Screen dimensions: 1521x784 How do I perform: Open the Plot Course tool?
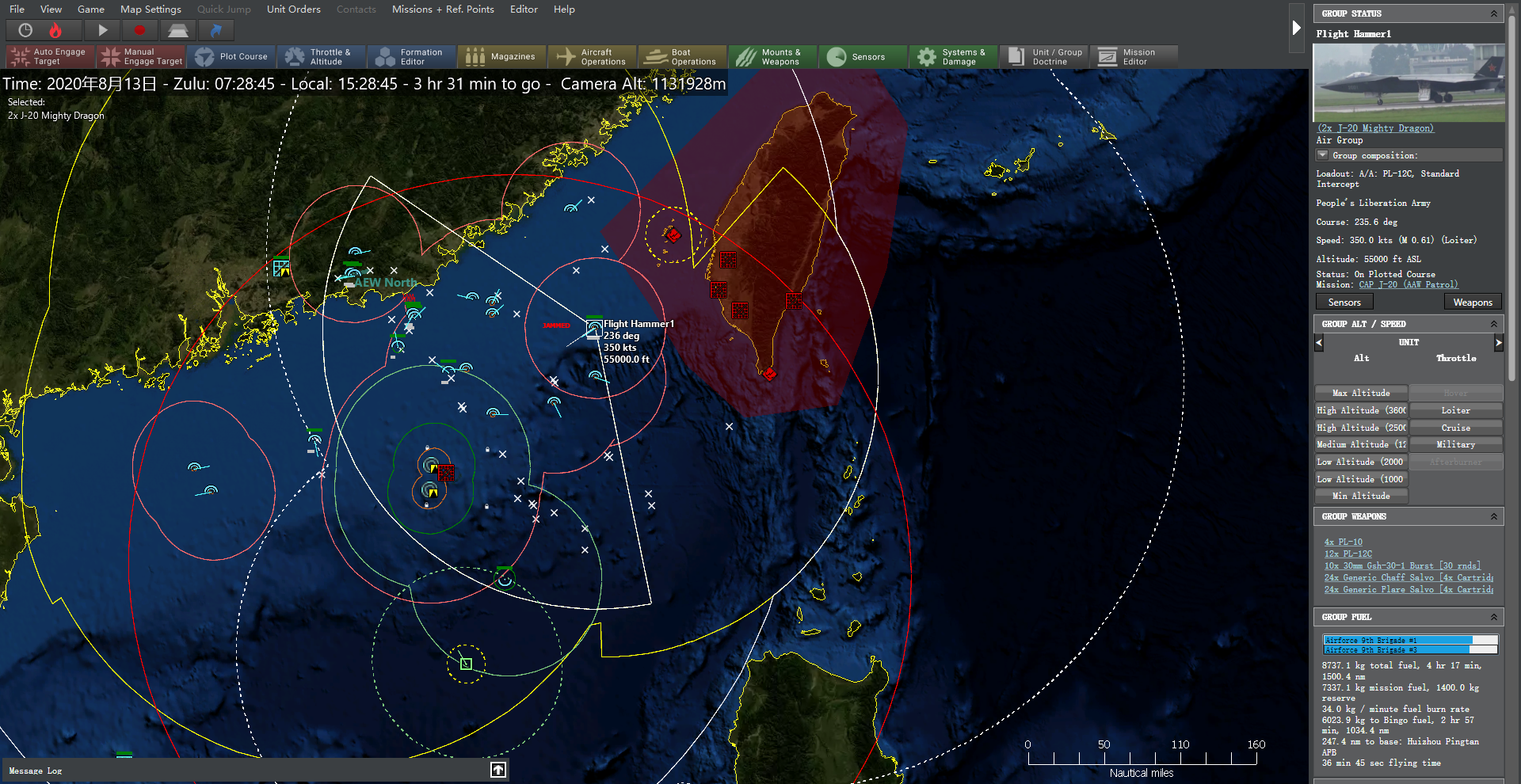pyautogui.click(x=231, y=56)
